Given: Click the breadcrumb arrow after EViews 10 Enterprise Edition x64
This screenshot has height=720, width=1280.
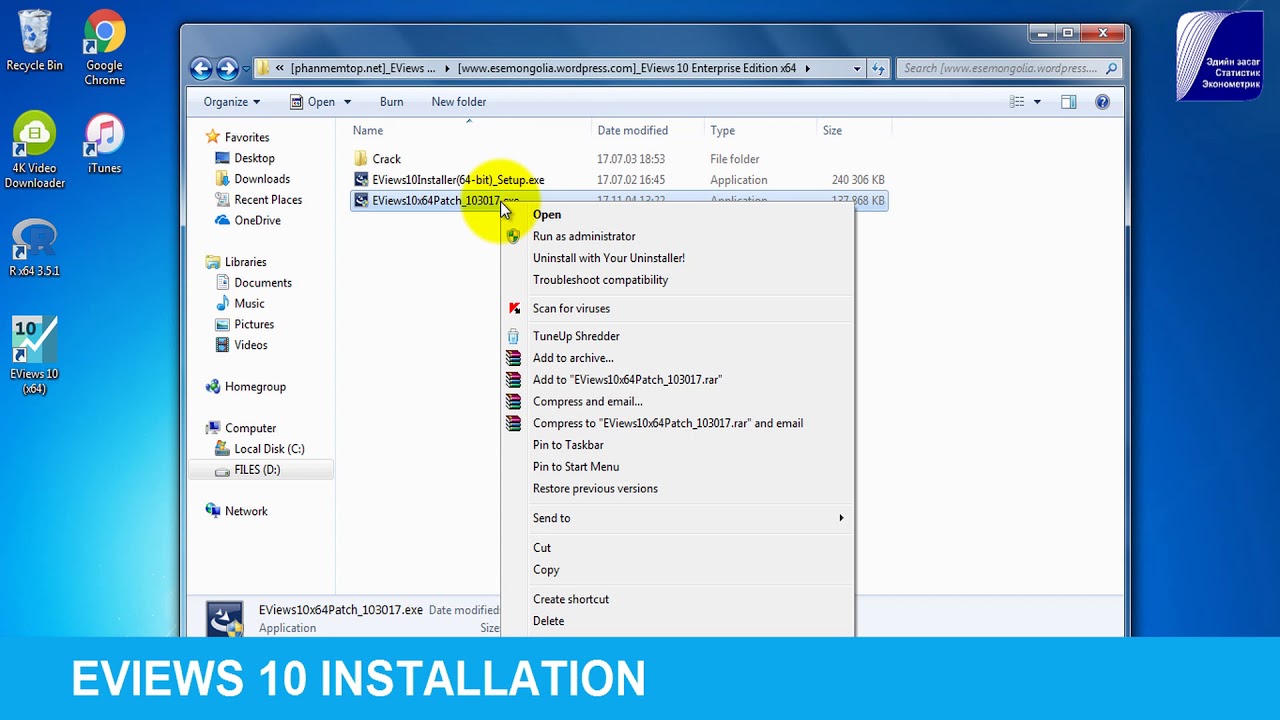Looking at the screenshot, I should [808, 69].
